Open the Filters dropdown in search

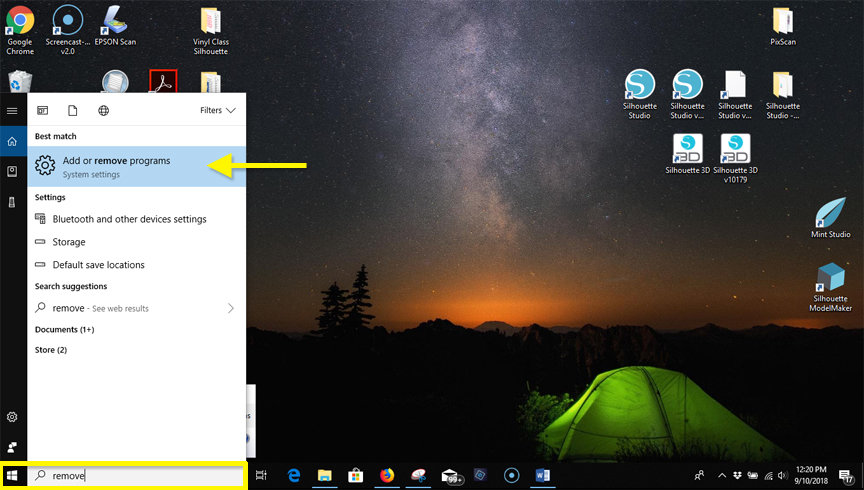tap(217, 110)
